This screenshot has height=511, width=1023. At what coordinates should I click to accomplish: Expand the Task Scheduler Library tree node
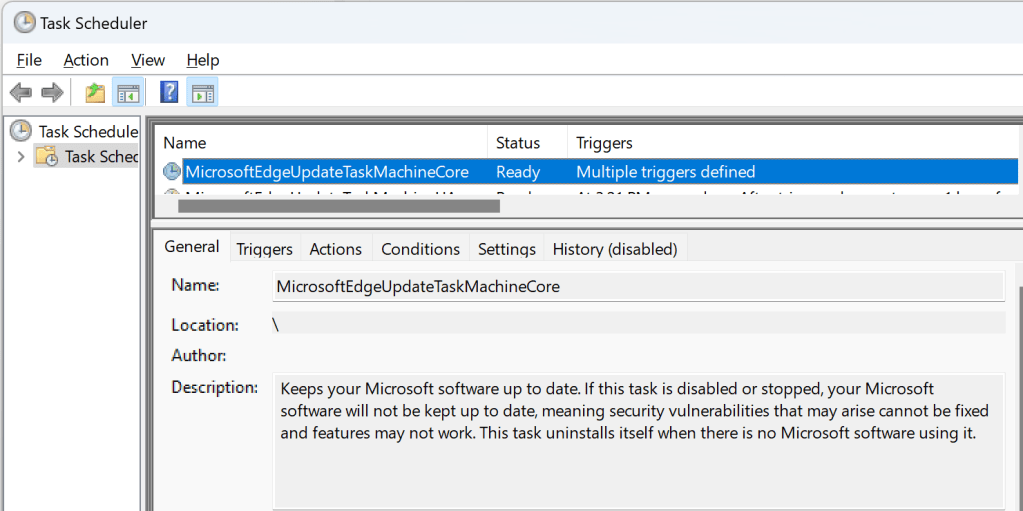20,156
